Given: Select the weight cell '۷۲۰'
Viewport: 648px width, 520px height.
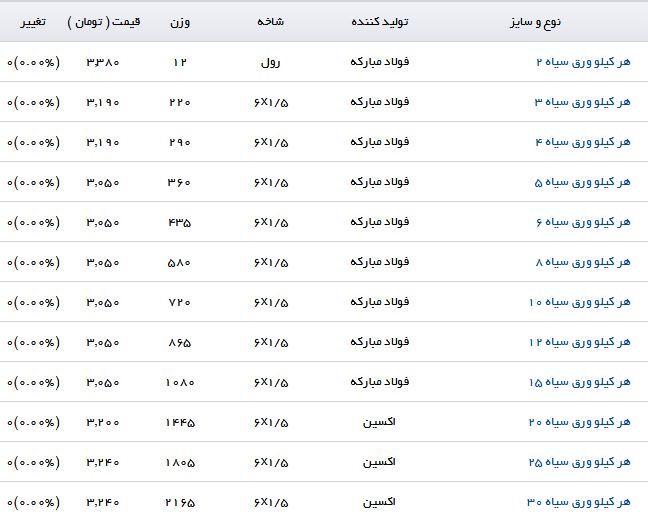Looking at the screenshot, I should pos(180,303).
